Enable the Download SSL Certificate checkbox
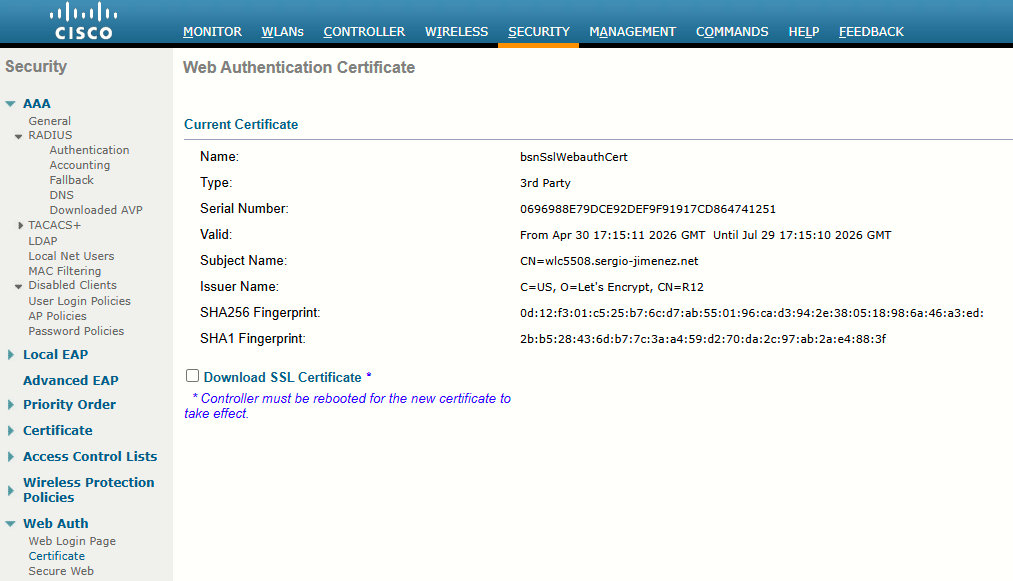The height and width of the screenshot is (581, 1013). tap(193, 375)
